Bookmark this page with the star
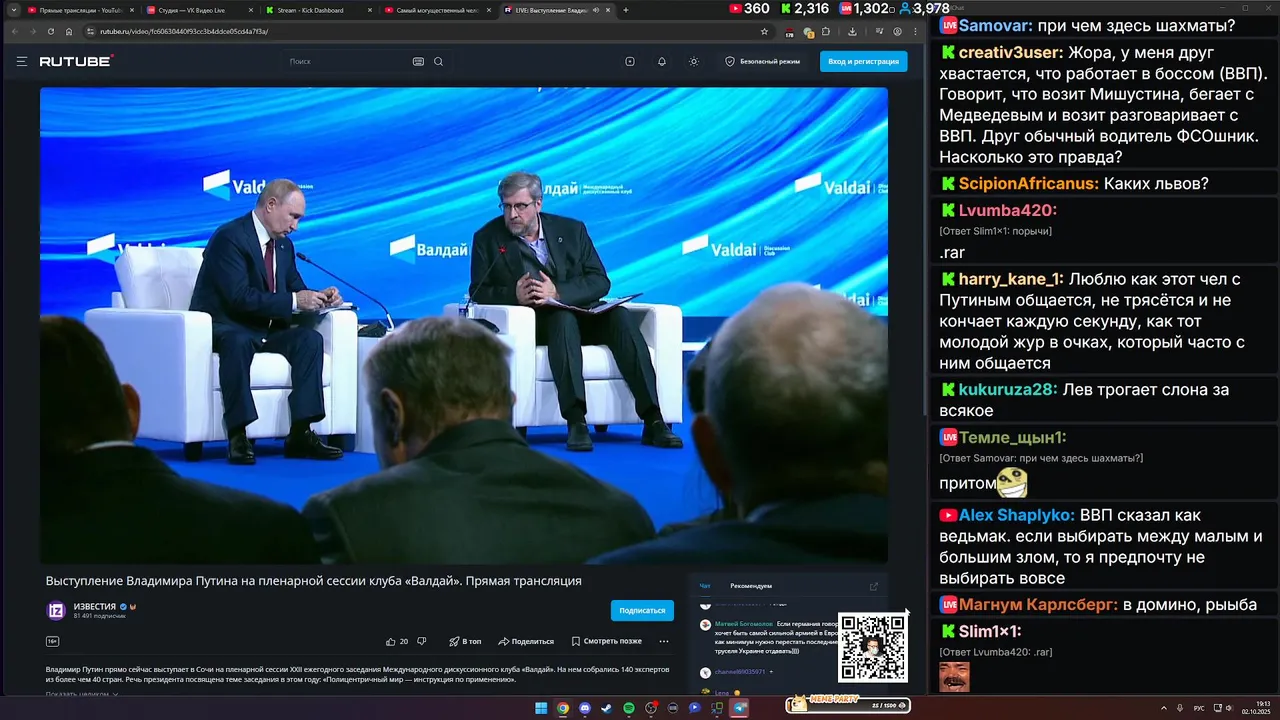Image resolution: width=1280 pixels, height=720 pixels. pos(764,31)
